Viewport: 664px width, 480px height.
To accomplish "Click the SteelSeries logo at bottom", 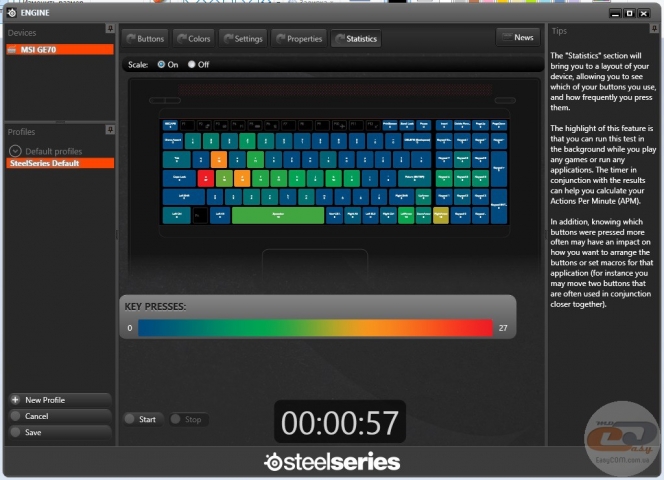I will click(332, 462).
